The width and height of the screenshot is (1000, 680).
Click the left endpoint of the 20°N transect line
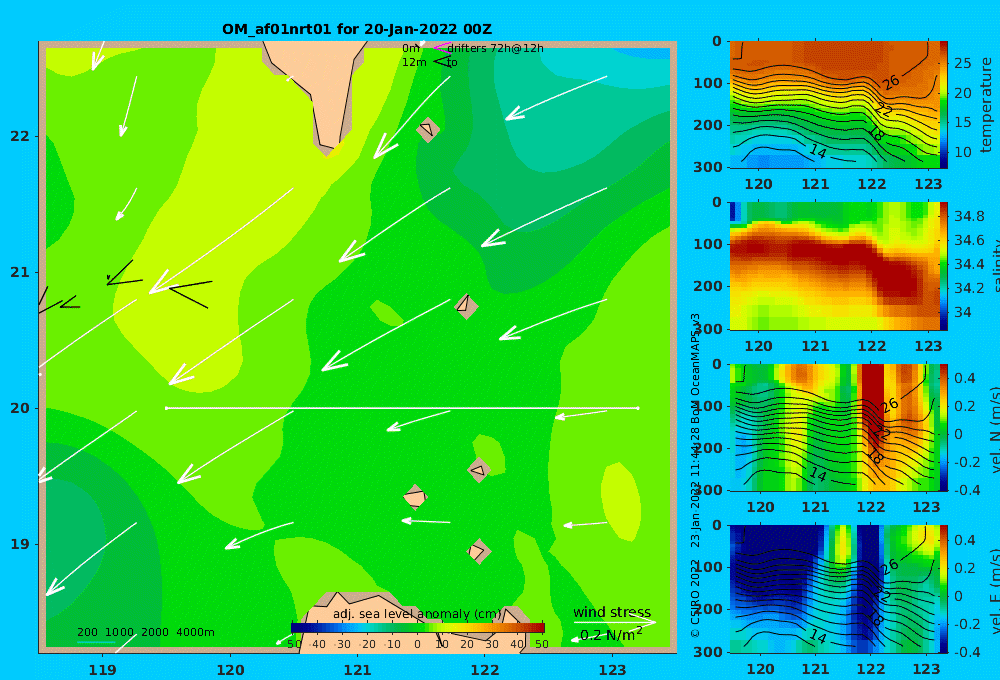click(x=166, y=408)
